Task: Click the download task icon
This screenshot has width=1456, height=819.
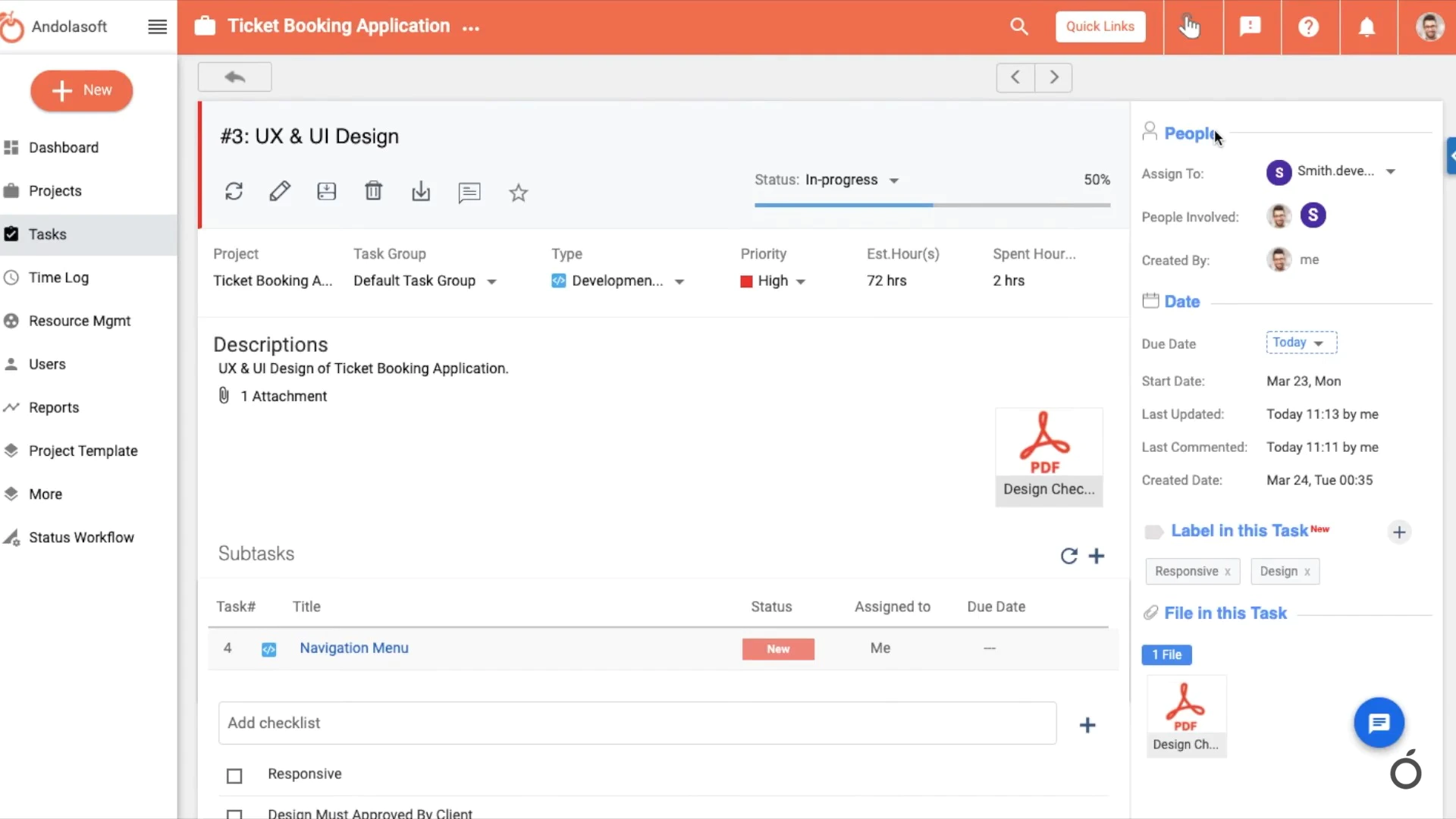Action: pyautogui.click(x=421, y=192)
